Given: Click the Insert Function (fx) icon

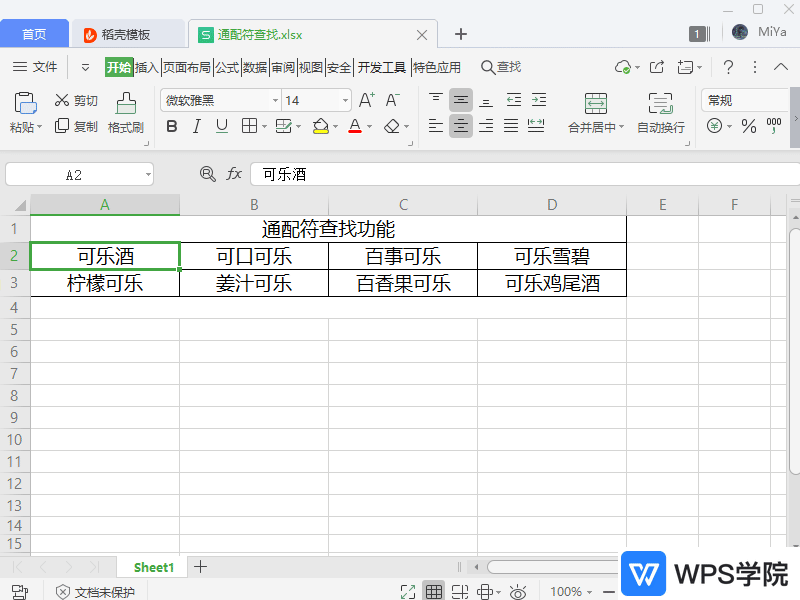Looking at the screenshot, I should pos(234,173).
